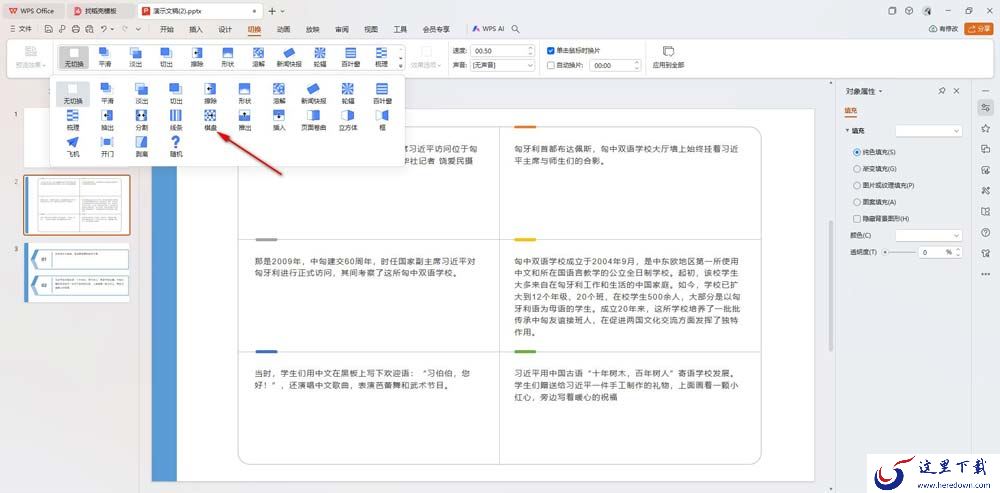Switch to the 动画 tab
This screenshot has height=493, width=1000.
tap(284, 29)
